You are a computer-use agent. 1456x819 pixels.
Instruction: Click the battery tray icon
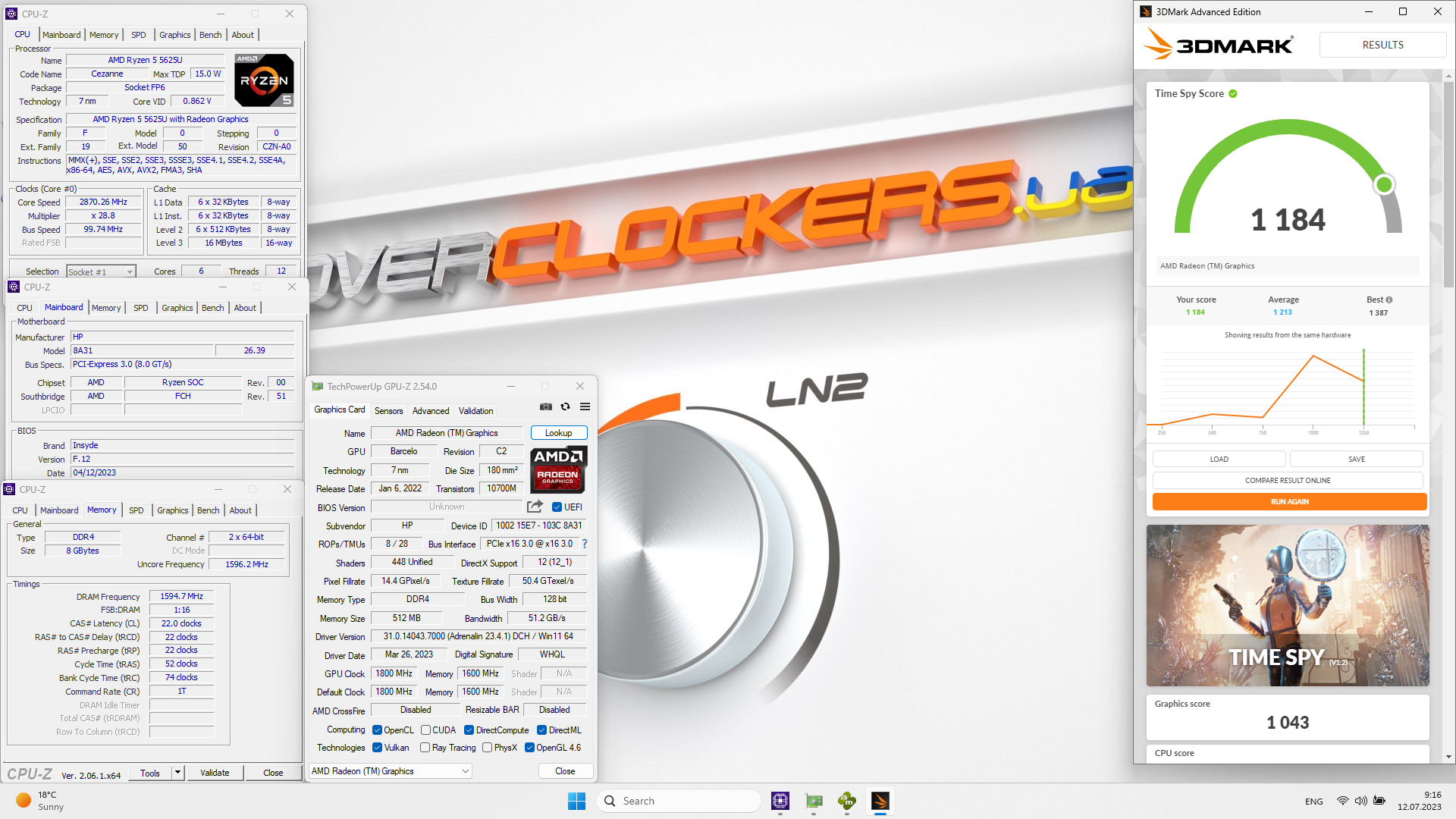[1379, 801]
